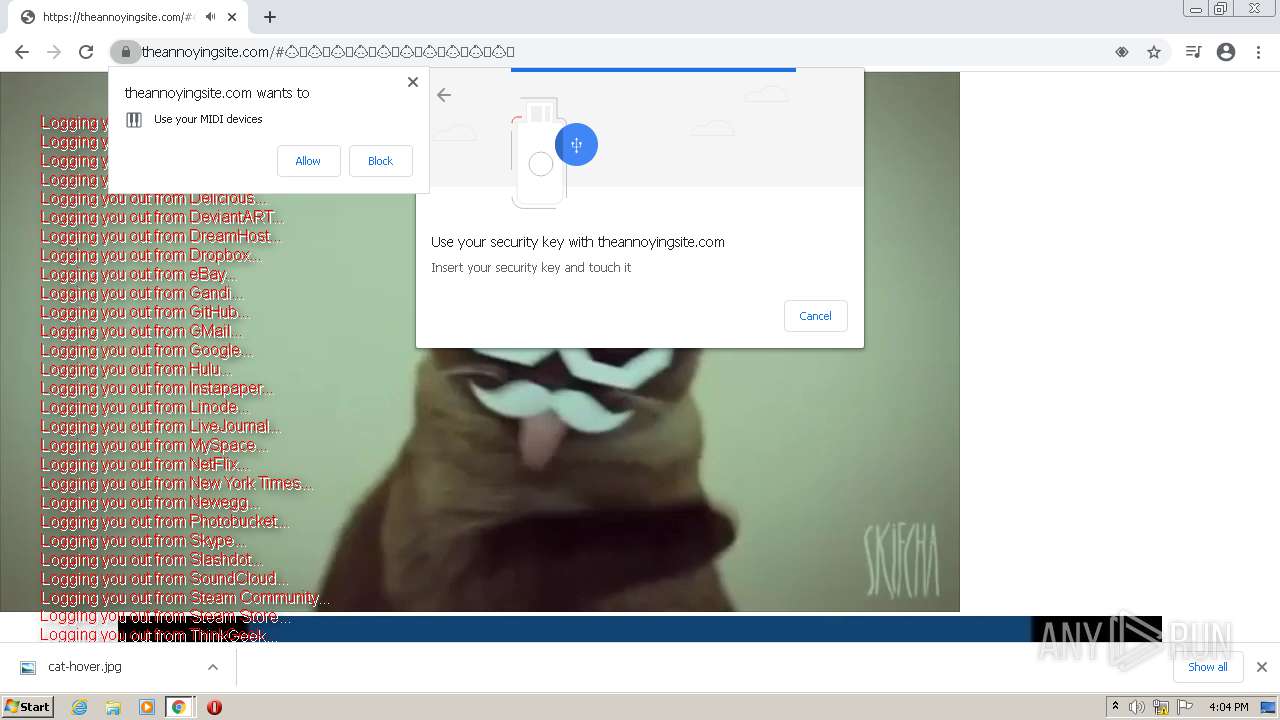Screen dimensions: 1280x720
Task: Switch to the Chrome taskbar button
Action: pyautogui.click(x=179, y=707)
